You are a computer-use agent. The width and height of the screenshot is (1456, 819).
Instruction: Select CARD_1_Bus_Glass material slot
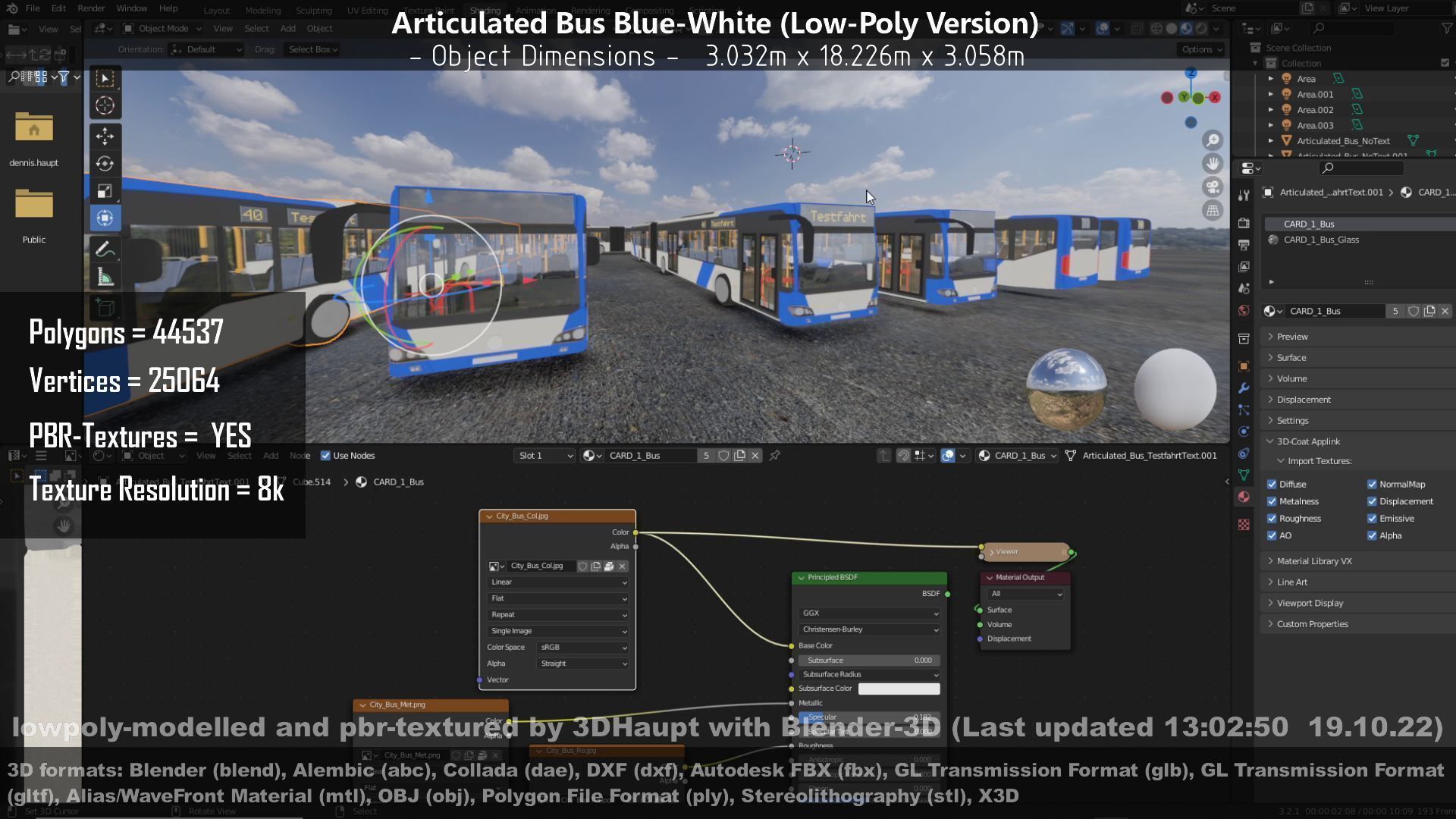(1321, 240)
